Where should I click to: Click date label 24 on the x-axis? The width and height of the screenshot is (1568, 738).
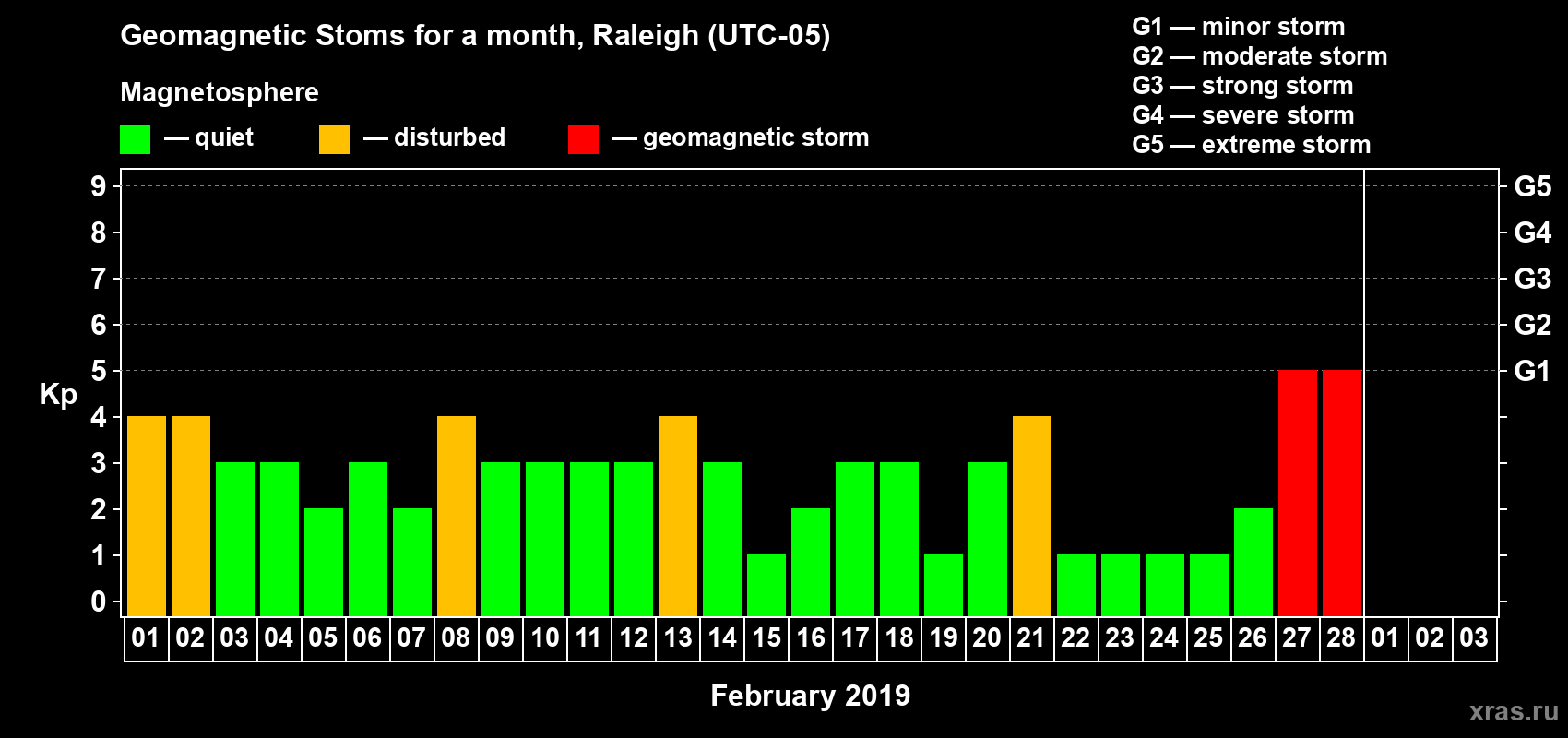pyautogui.click(x=1164, y=638)
